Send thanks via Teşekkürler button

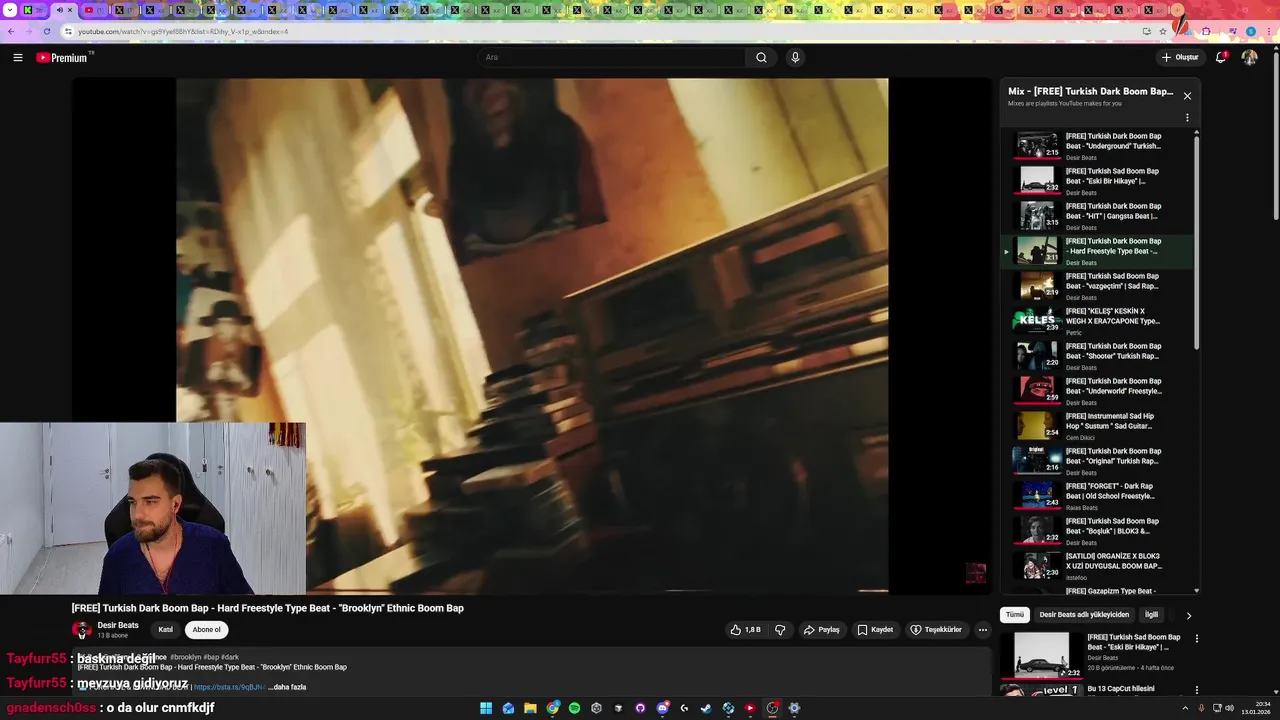click(936, 630)
